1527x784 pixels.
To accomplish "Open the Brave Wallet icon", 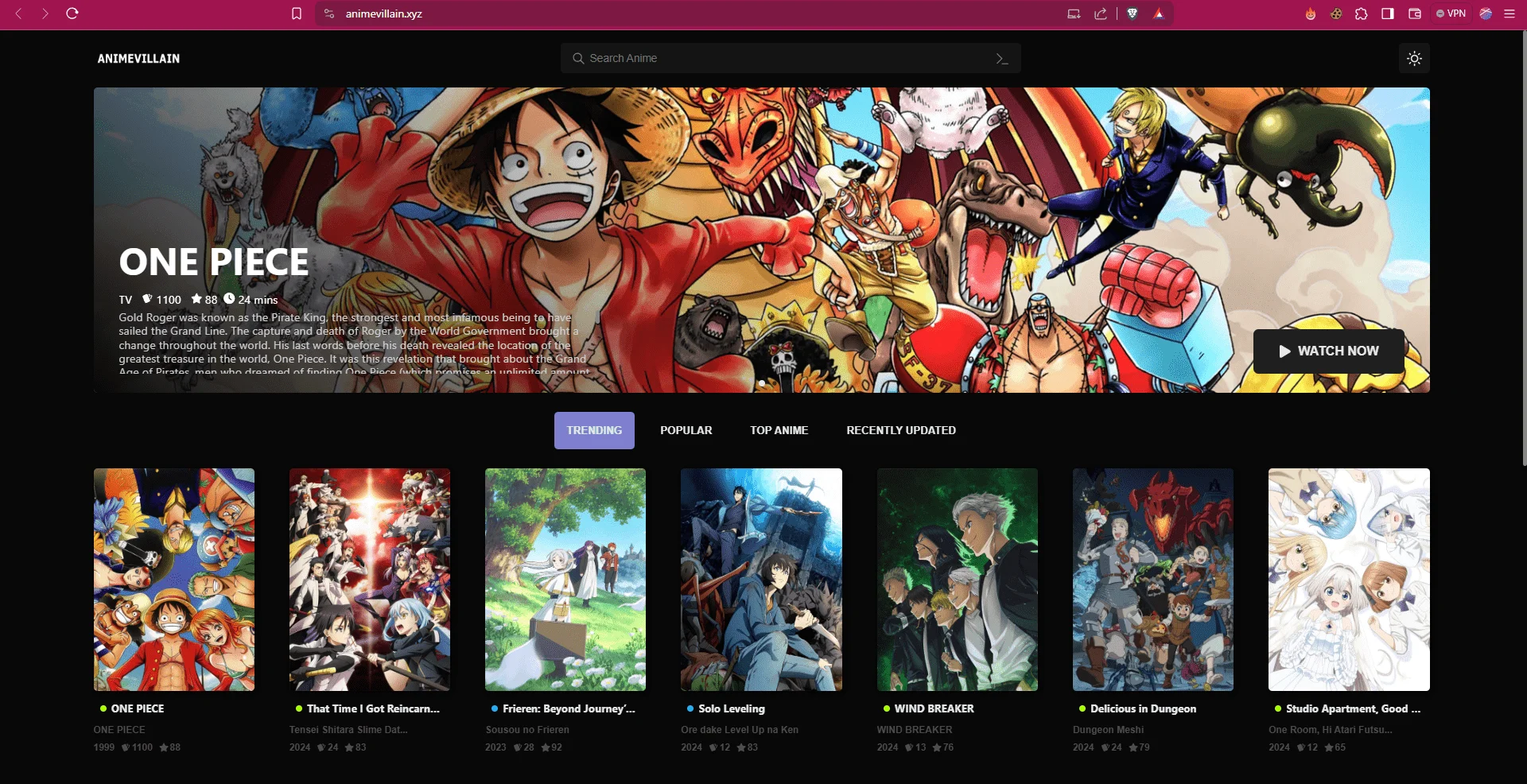I will click(x=1415, y=14).
